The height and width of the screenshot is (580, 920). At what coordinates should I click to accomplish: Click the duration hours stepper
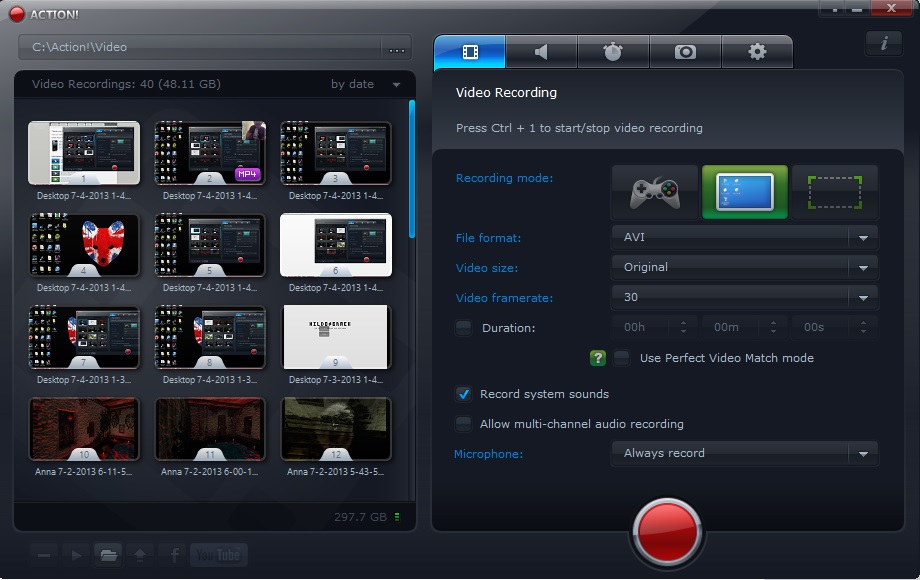point(684,327)
